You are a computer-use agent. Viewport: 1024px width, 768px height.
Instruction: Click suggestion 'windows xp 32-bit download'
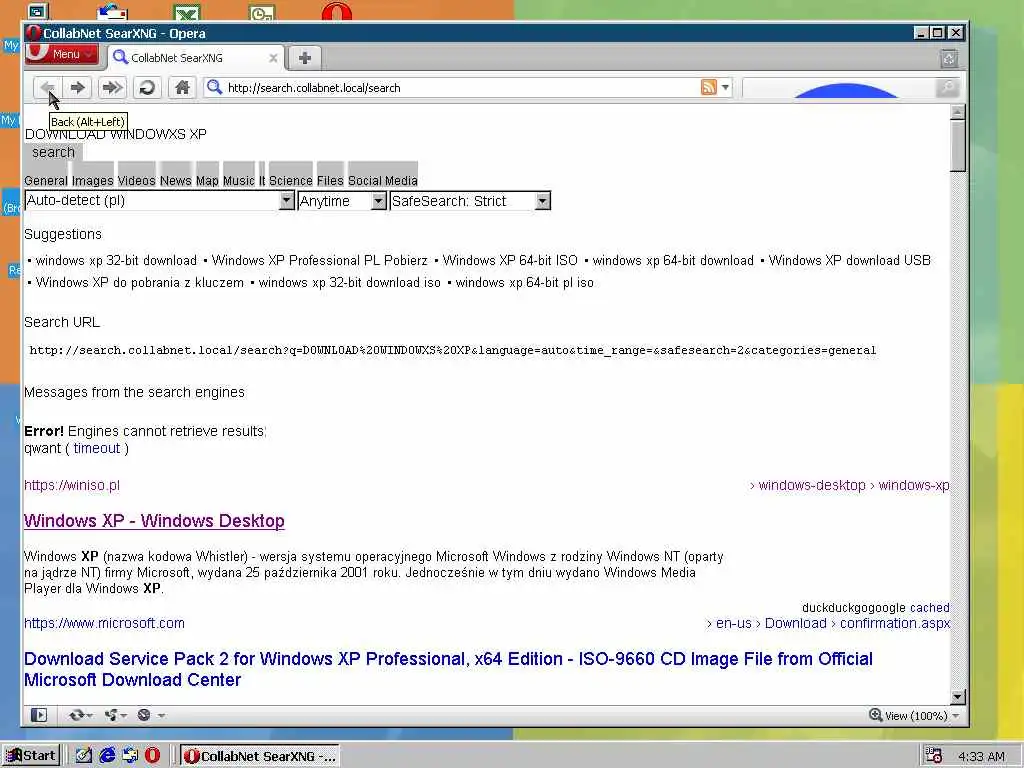(x=116, y=261)
